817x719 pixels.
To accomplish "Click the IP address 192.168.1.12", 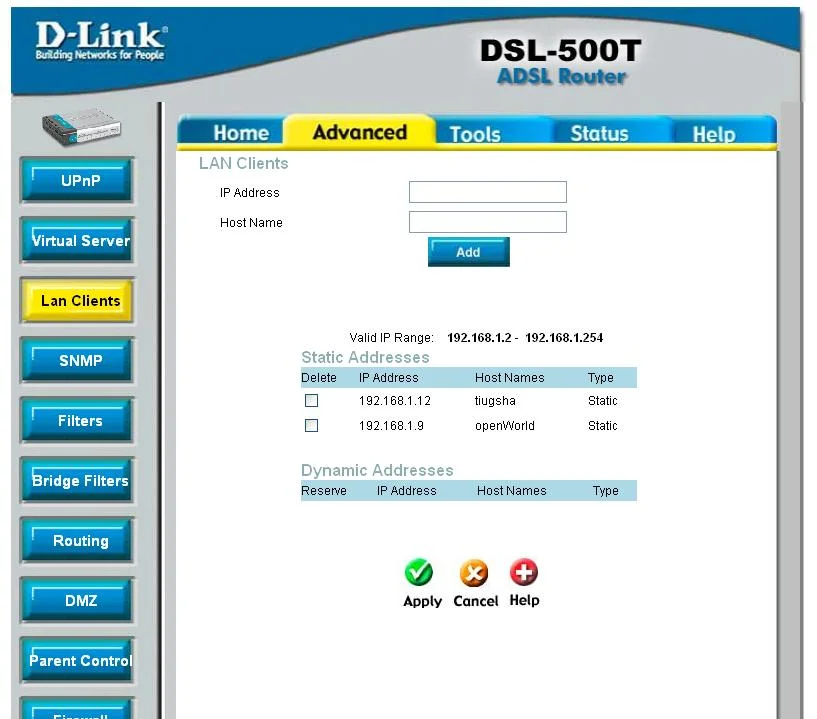I will pos(394,401).
